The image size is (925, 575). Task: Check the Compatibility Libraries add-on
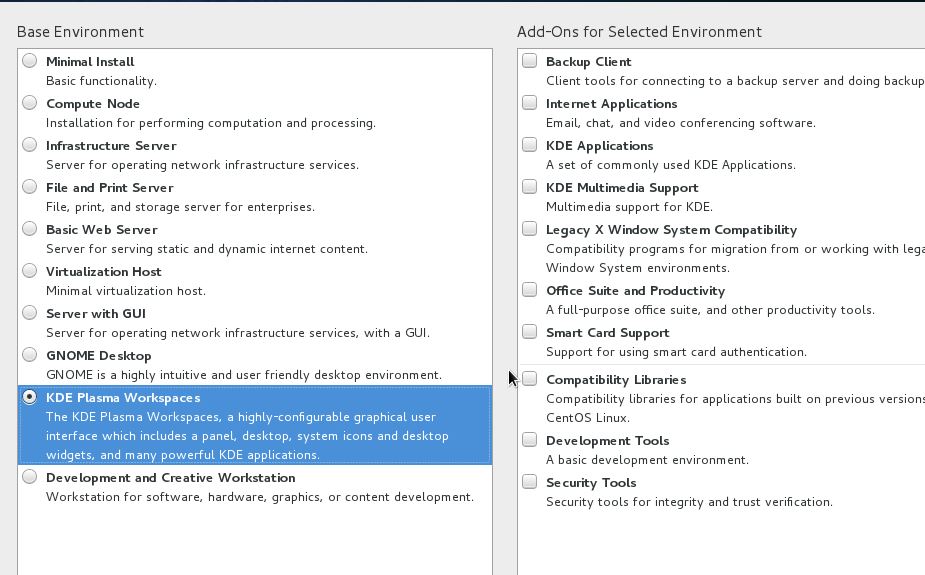pyautogui.click(x=529, y=379)
